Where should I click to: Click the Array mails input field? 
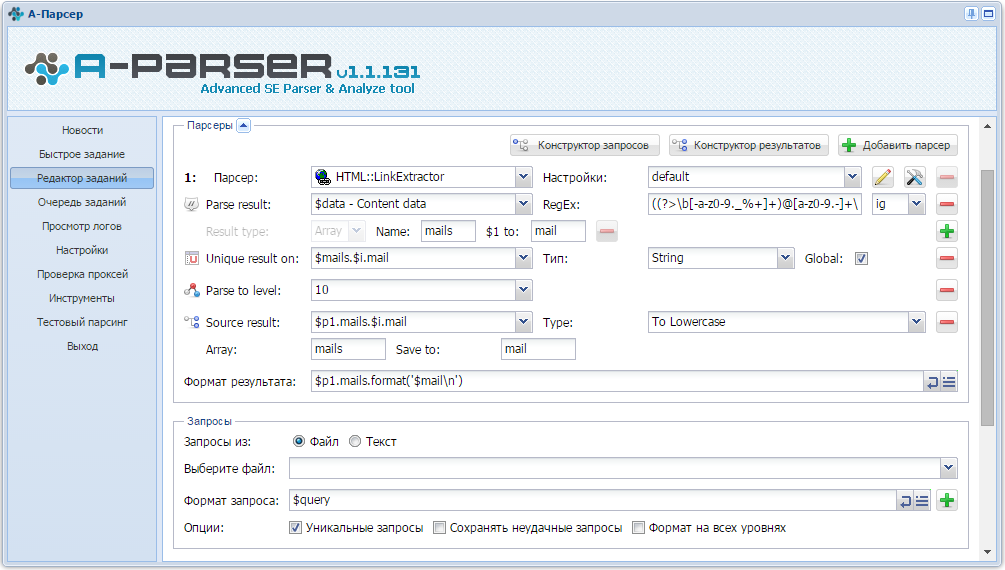click(348, 349)
